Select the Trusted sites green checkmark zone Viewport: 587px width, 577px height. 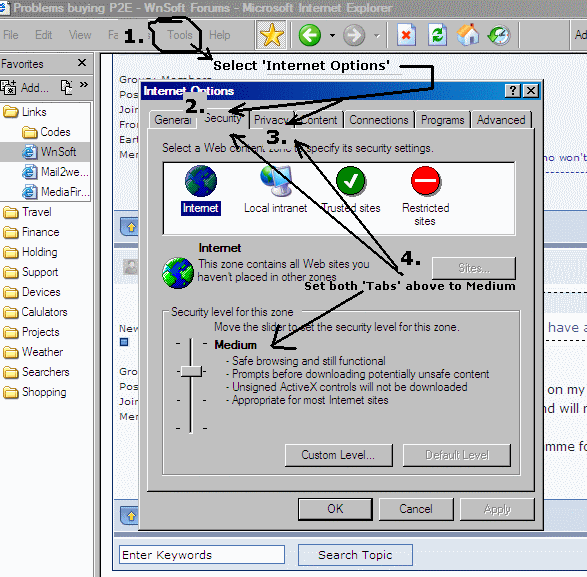coord(351,181)
